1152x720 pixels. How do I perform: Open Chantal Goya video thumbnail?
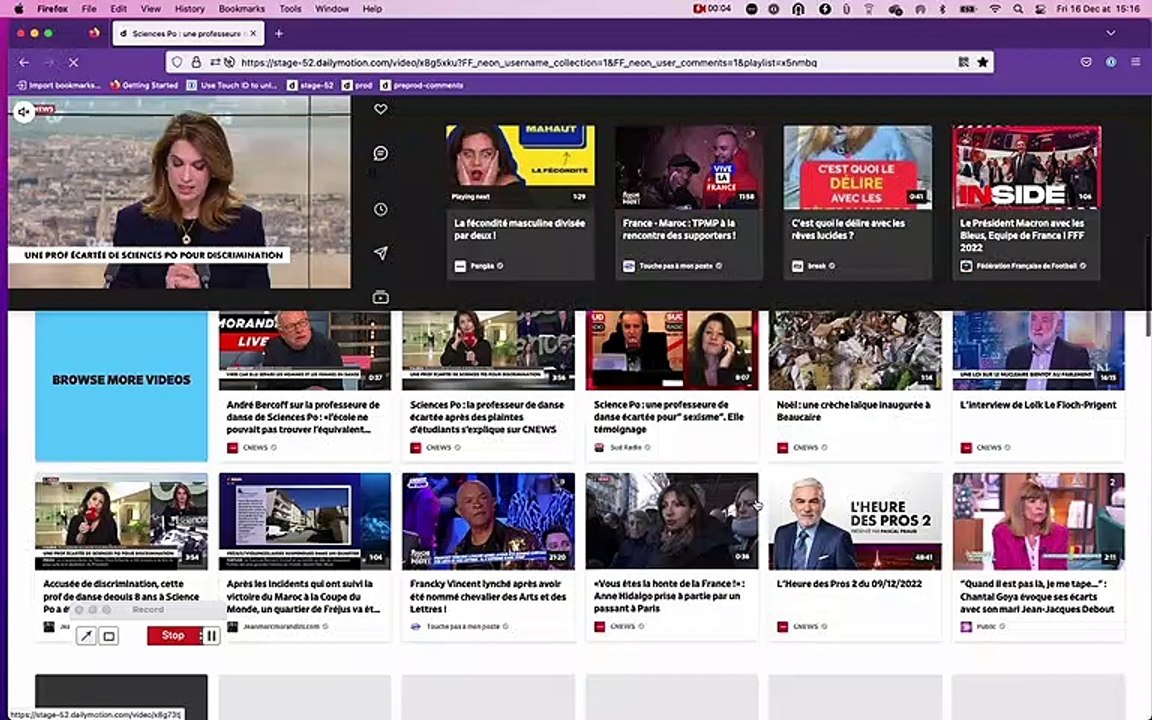click(1038, 522)
